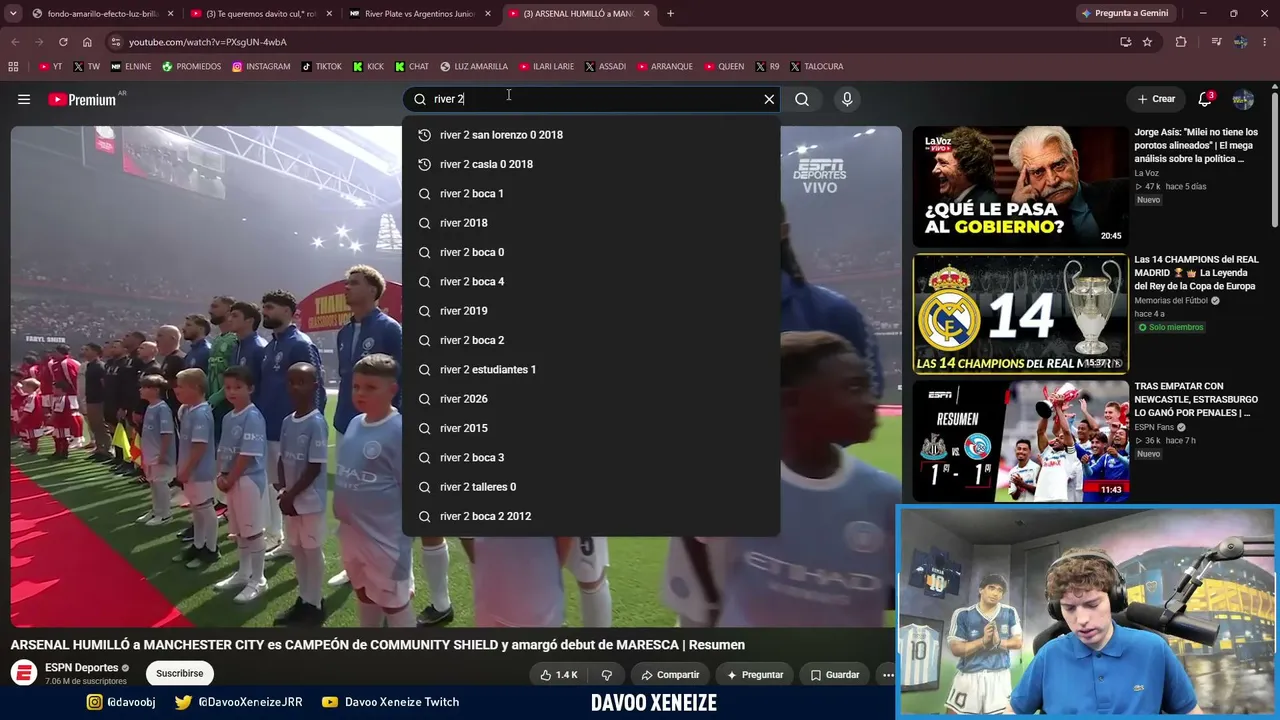Focus the YouTube search input field
The width and height of the screenshot is (1280, 720).
(593, 99)
